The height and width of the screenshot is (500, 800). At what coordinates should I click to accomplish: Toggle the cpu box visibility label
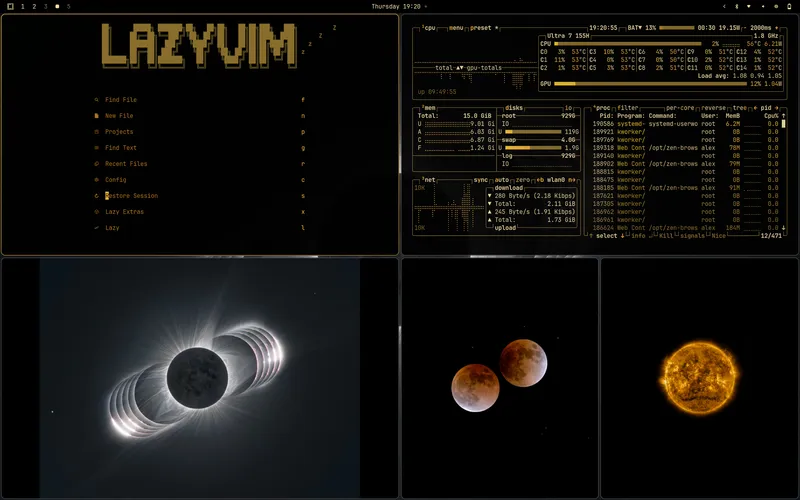coord(429,28)
